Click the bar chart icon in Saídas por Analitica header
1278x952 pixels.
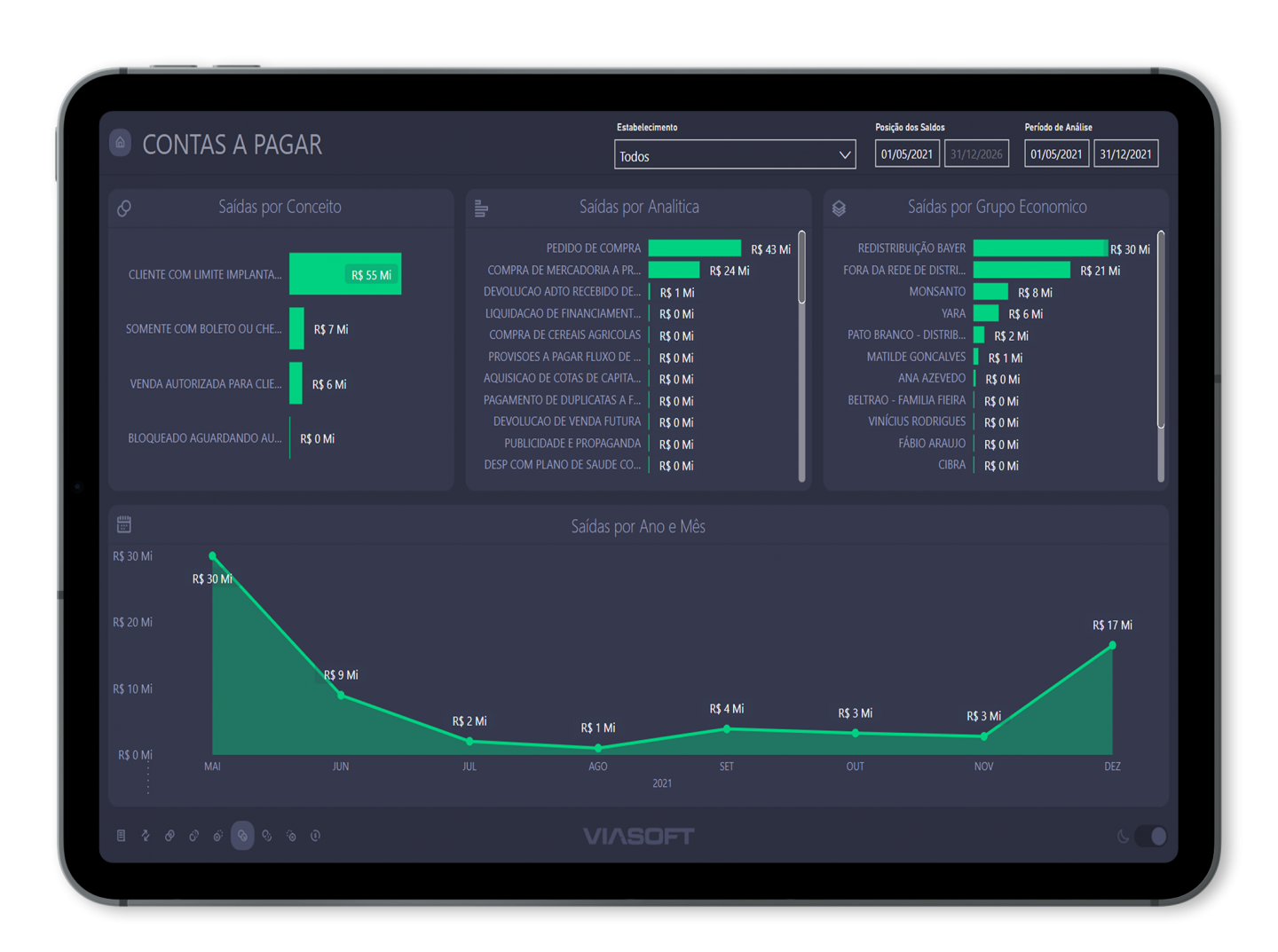click(481, 208)
